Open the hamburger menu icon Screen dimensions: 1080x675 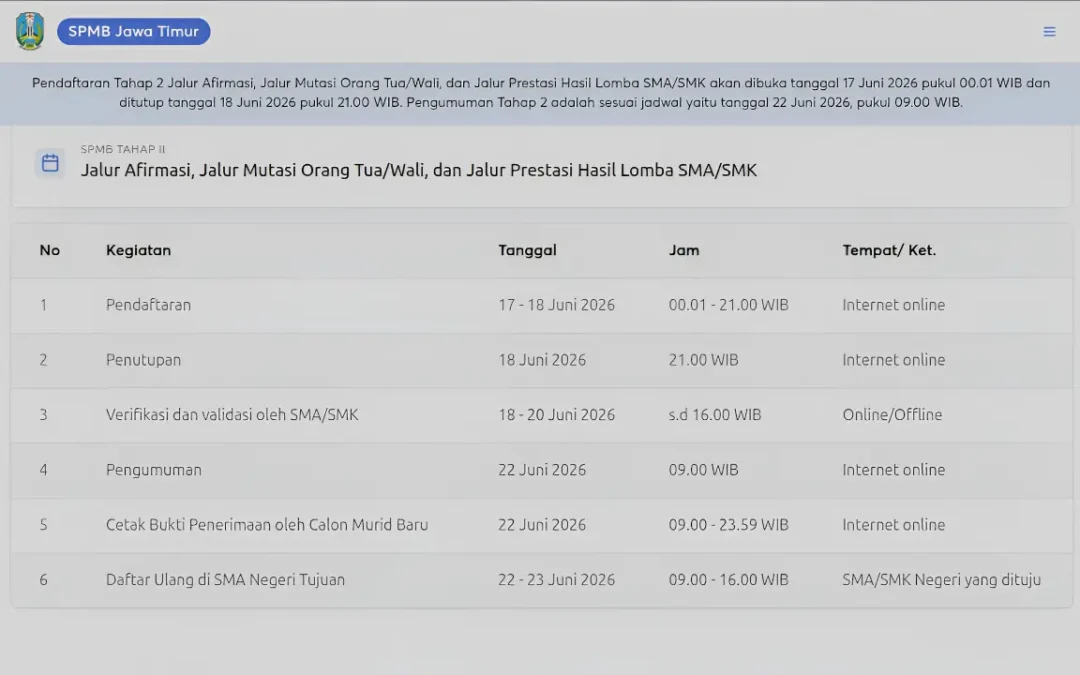[x=1049, y=32]
